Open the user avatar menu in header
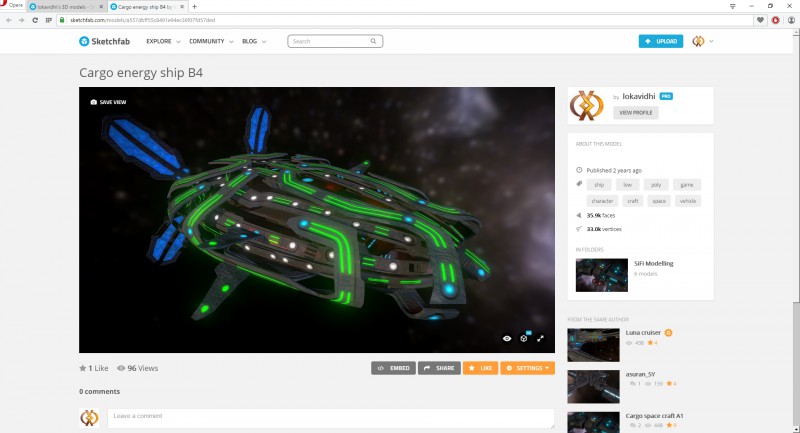 point(703,41)
